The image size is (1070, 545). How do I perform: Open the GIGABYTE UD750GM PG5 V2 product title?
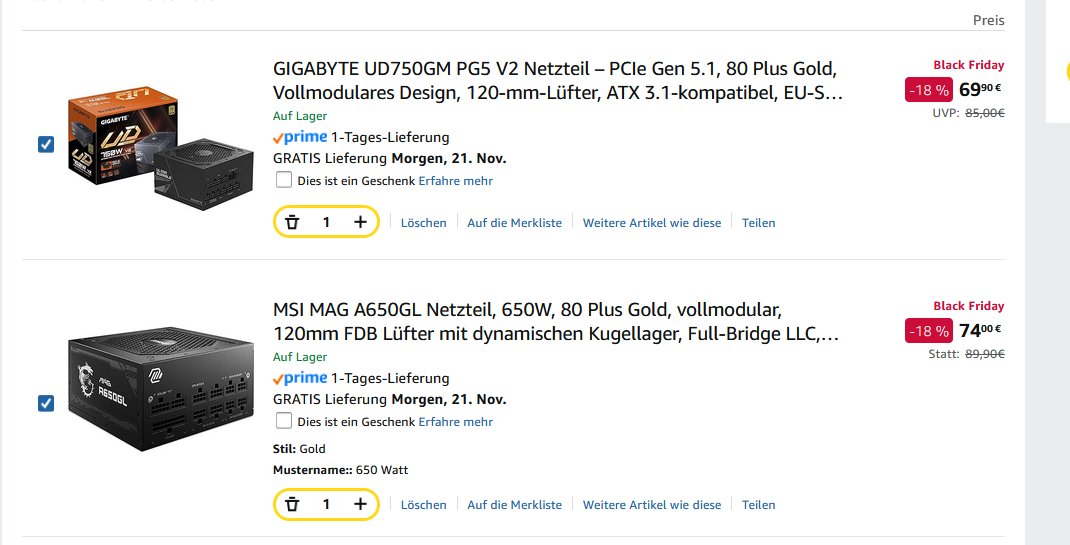coord(558,80)
